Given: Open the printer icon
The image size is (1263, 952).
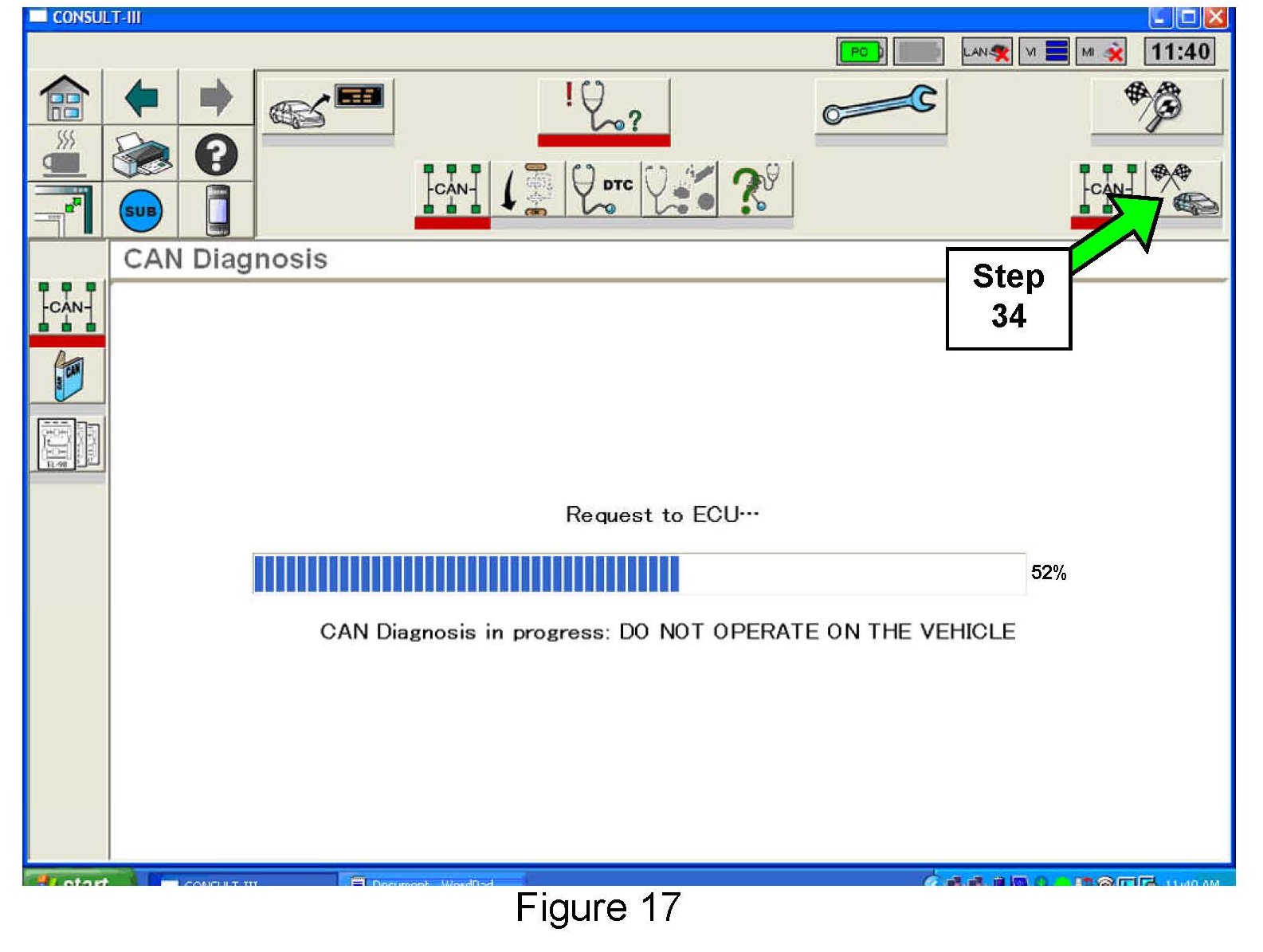Looking at the screenshot, I should click(141, 155).
